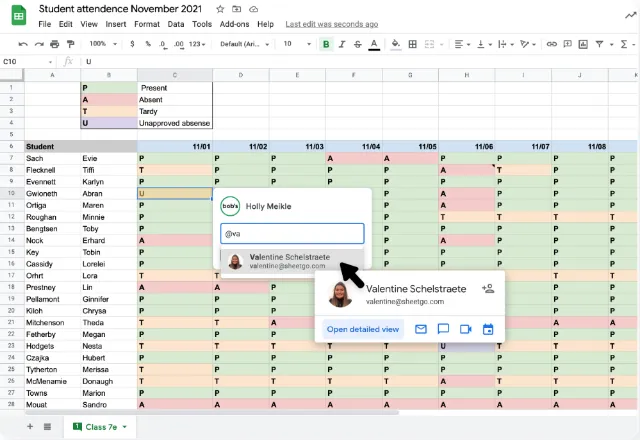
Task: Print the spreadsheet
Action: click(55, 44)
